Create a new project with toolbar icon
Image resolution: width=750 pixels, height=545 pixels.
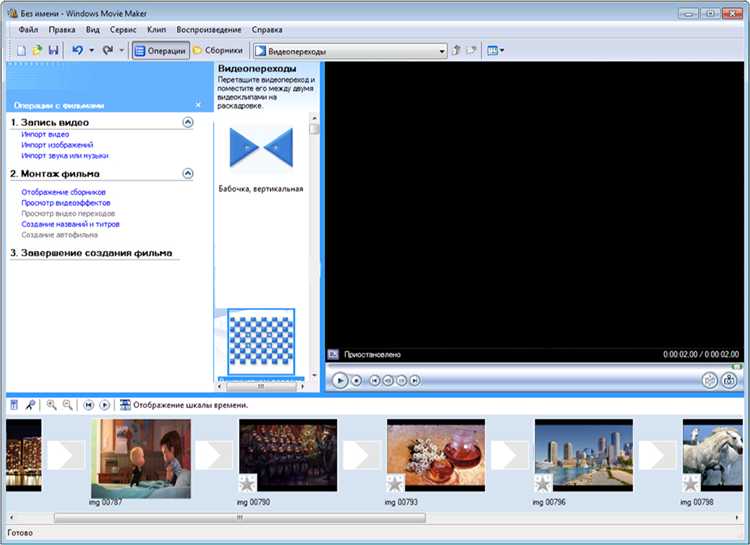click(22, 50)
